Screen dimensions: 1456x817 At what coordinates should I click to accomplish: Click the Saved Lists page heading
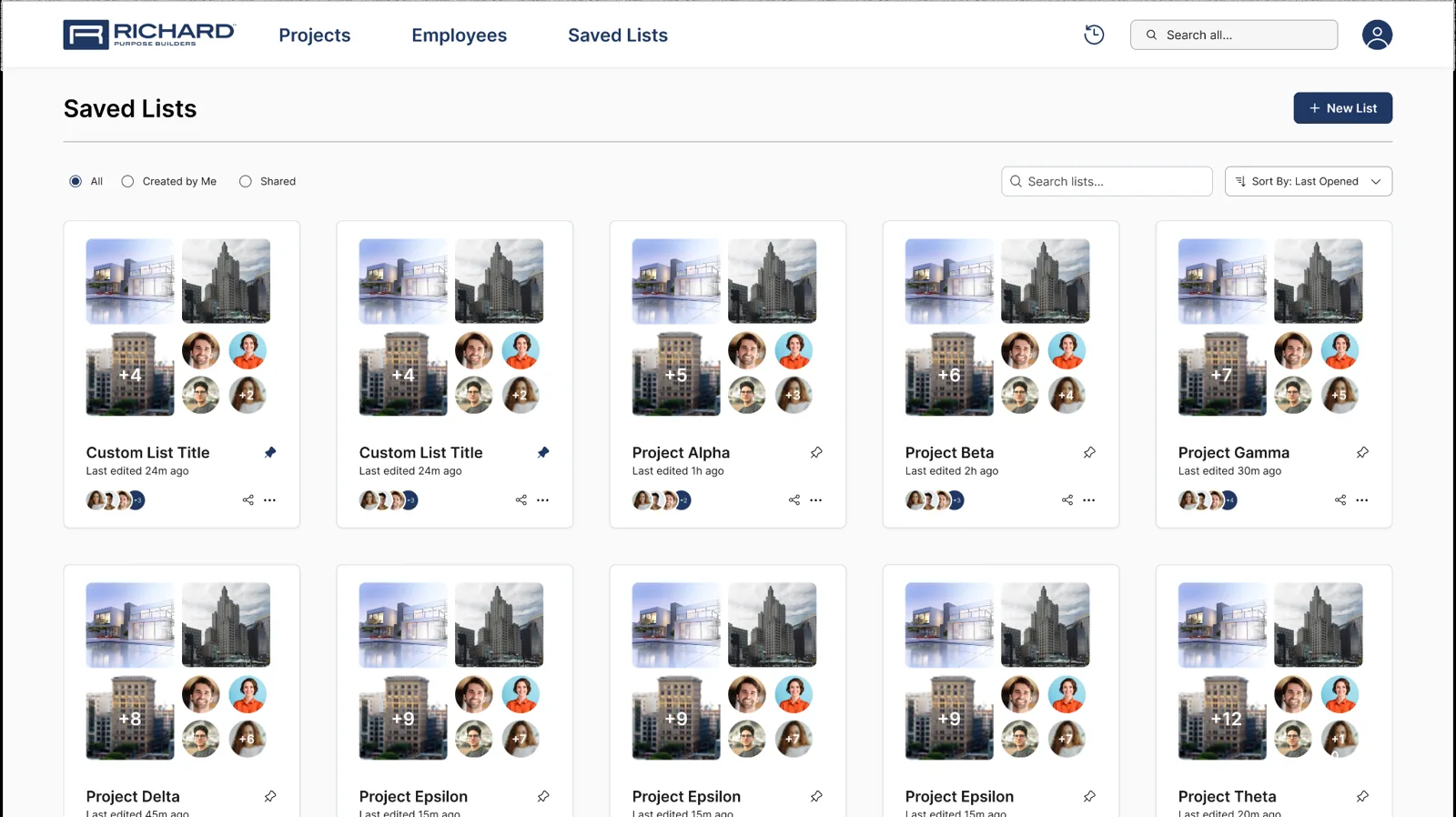pyautogui.click(x=130, y=108)
